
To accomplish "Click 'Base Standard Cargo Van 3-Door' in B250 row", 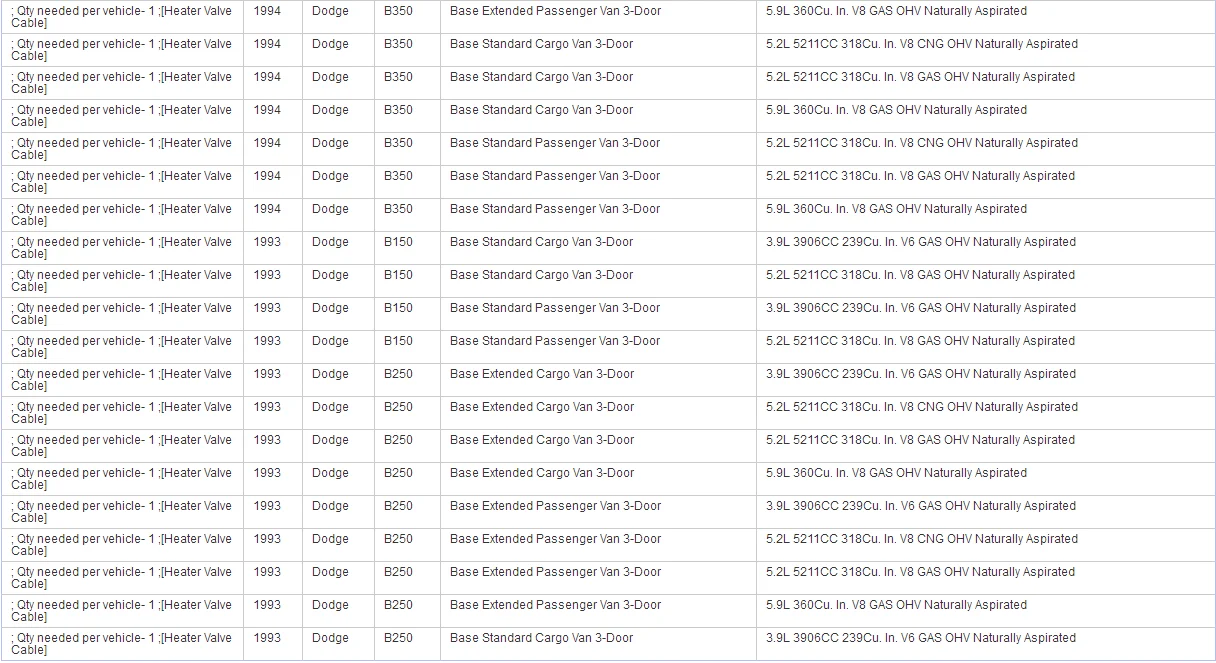I will tap(541, 638).
